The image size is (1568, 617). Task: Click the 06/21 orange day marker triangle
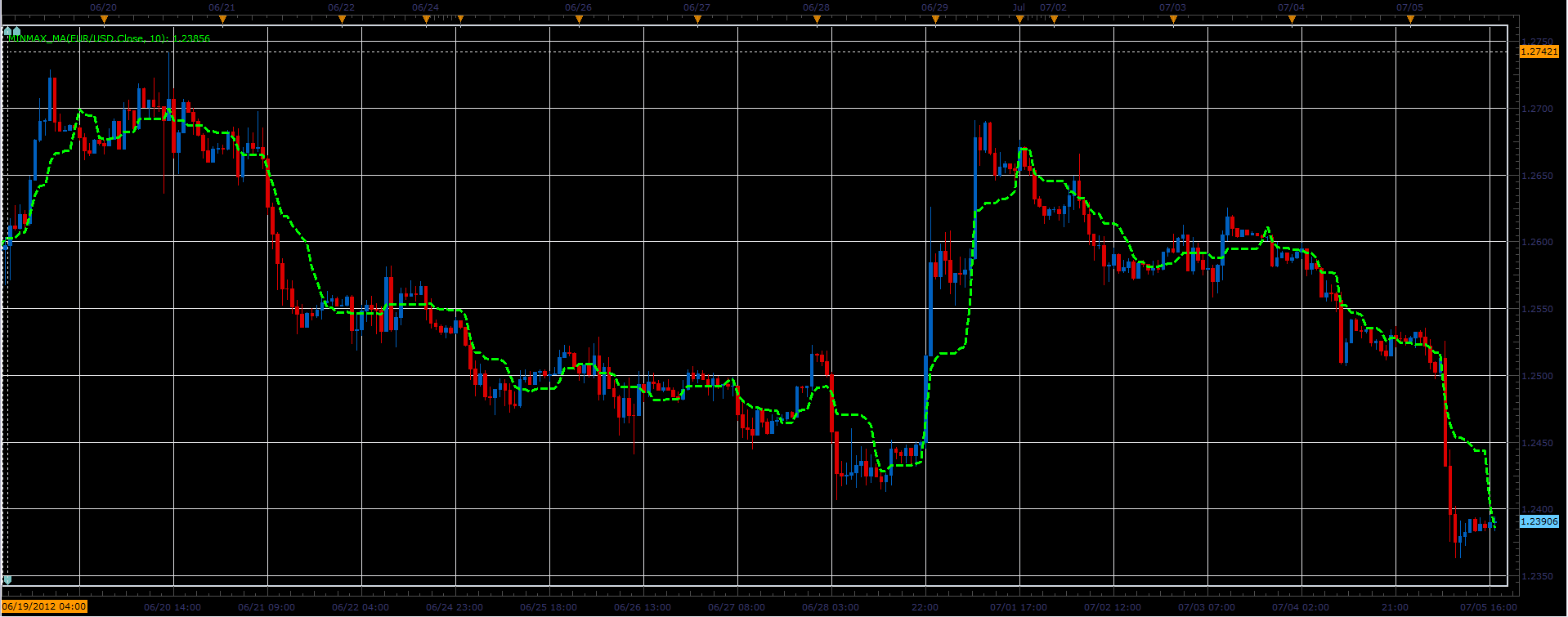222,20
